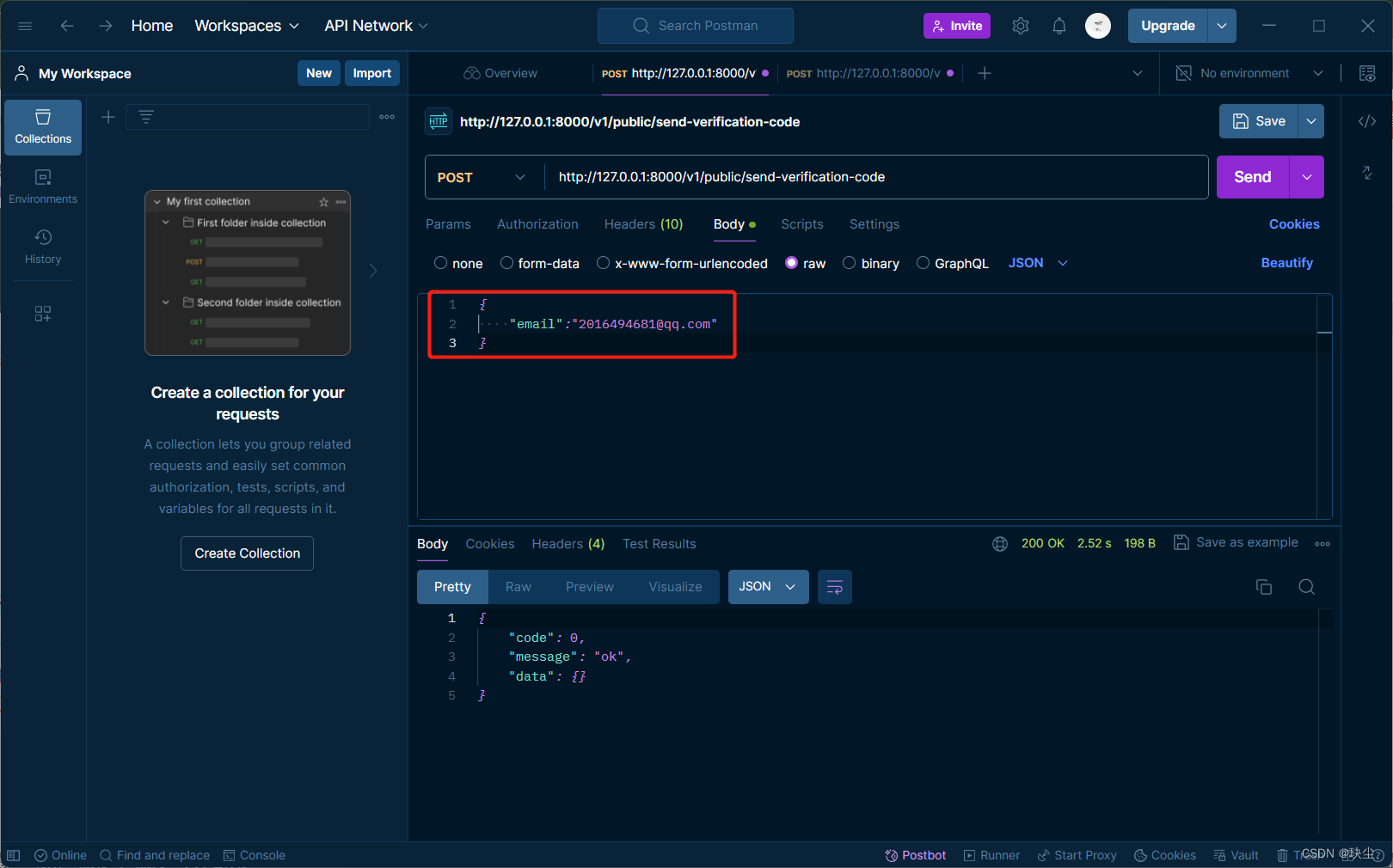1393x868 pixels.
Task: Click the collections filter icon
Action: click(146, 117)
